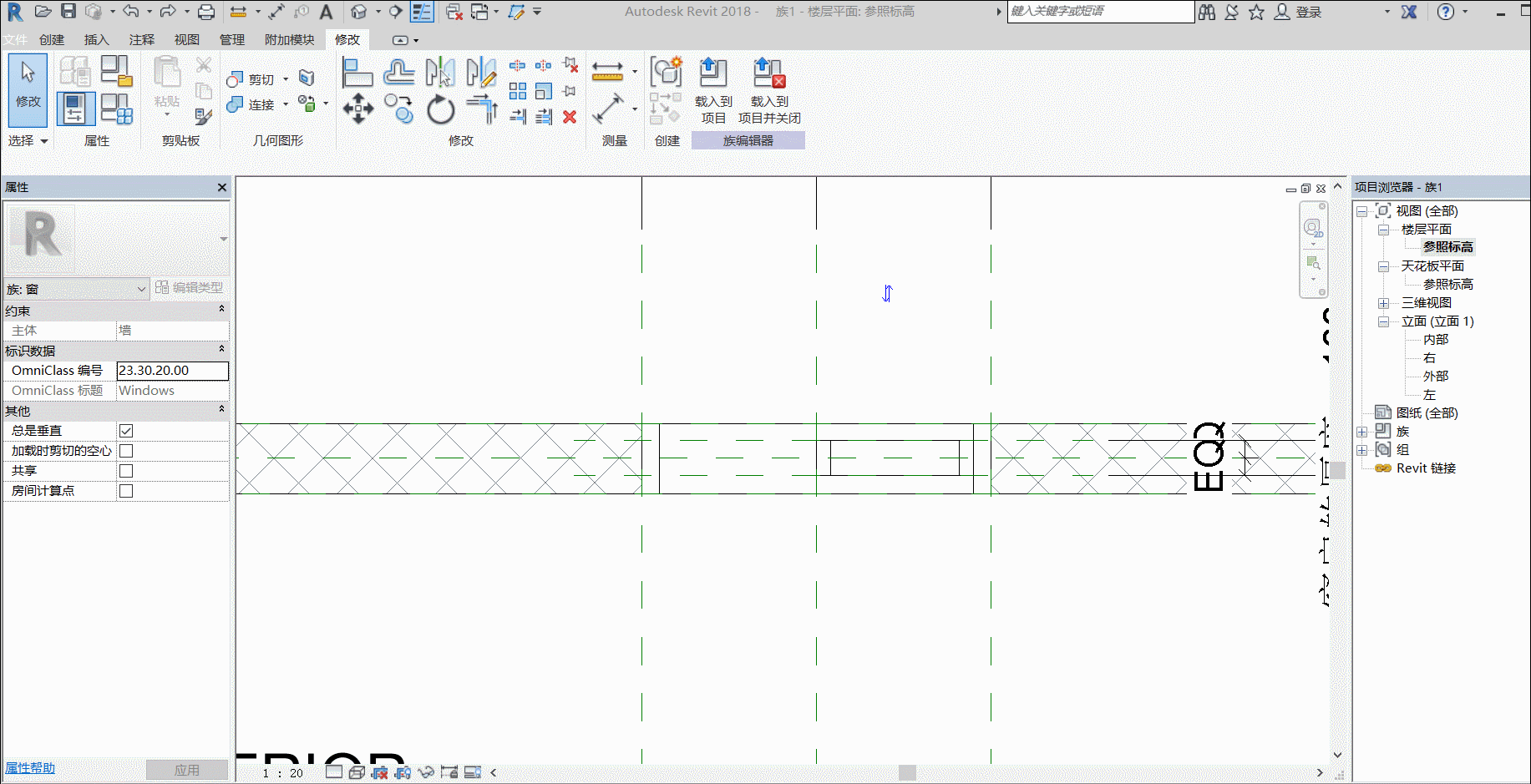Viewport: 1531px width, 784px height.
Task: Collapse the 立面 (立面 1) tree node
Action: tap(1383, 321)
